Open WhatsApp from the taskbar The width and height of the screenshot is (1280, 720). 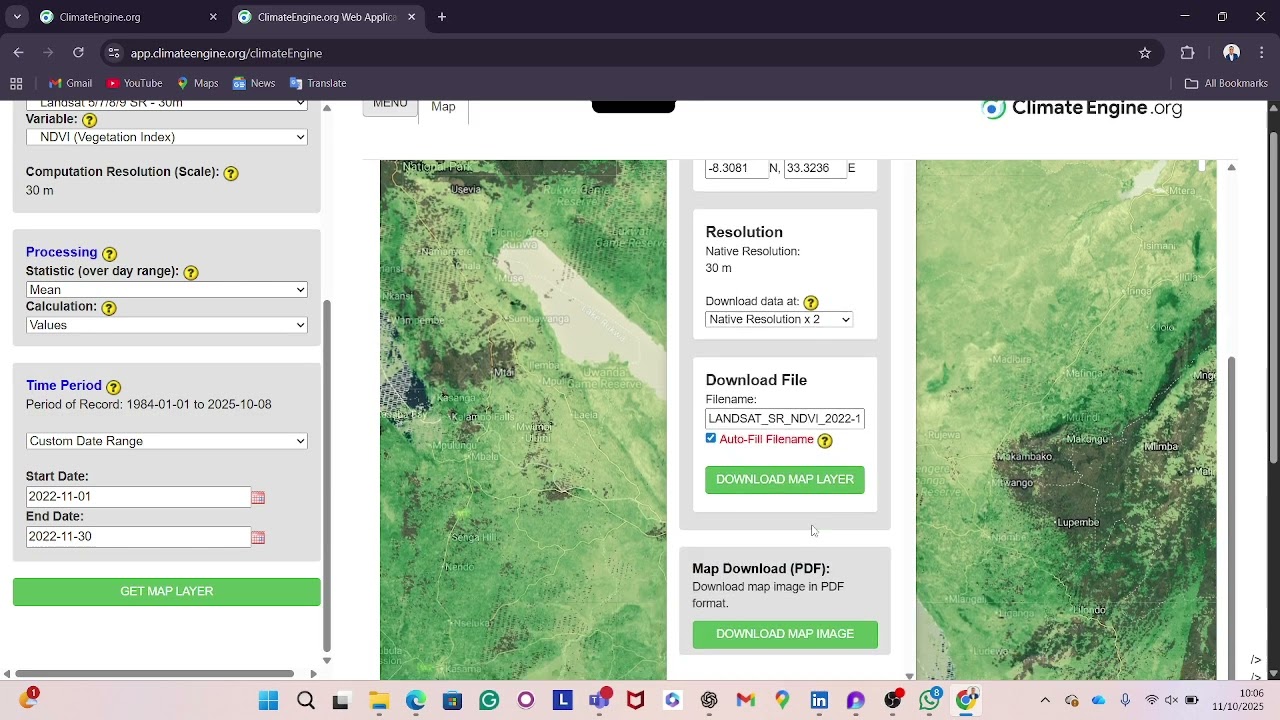(929, 700)
